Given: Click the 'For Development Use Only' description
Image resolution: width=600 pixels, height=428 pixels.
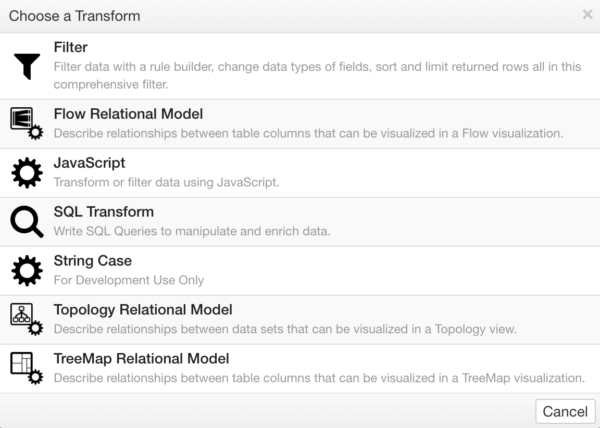Looking at the screenshot, I should (129, 280).
